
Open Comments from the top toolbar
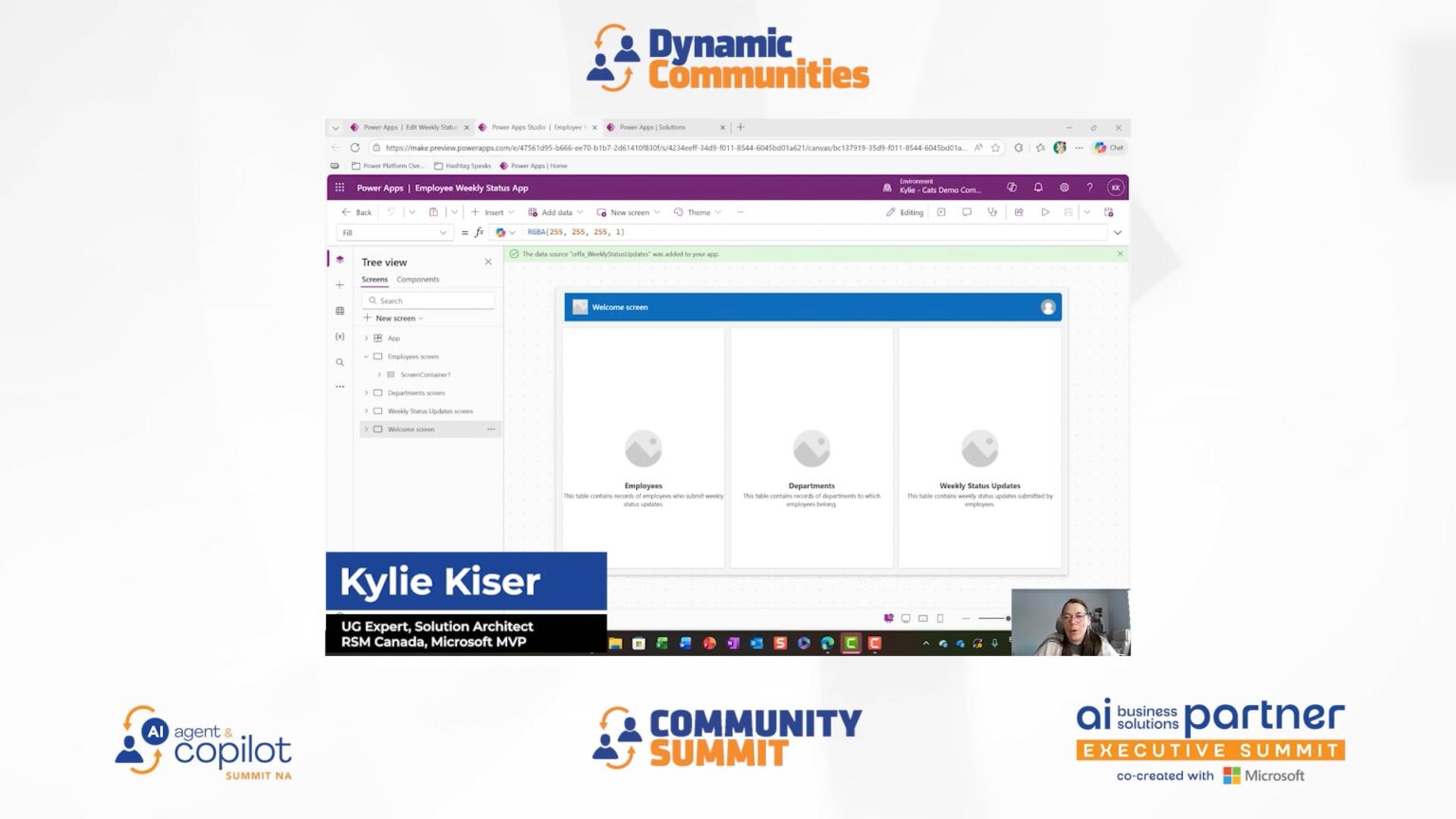[x=967, y=212]
